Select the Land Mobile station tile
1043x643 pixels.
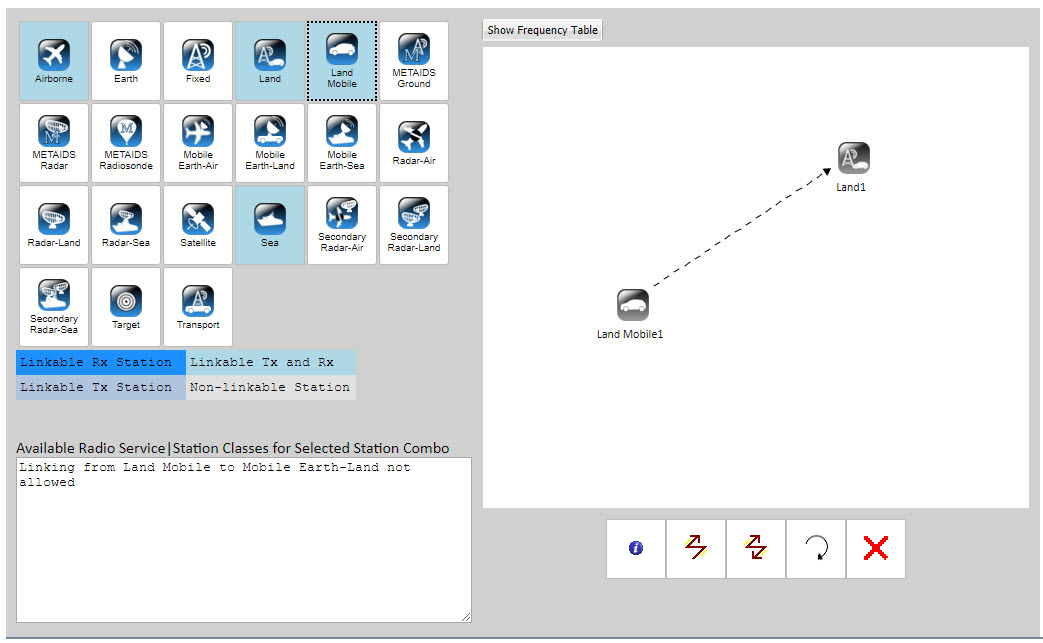[342, 61]
